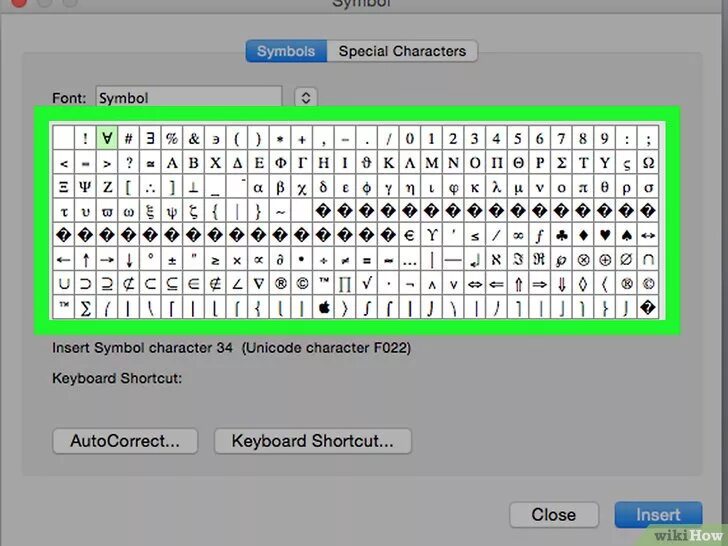The width and height of the screenshot is (728, 546).
Task: Pick the club ♣ suit symbol
Action: tap(561, 235)
